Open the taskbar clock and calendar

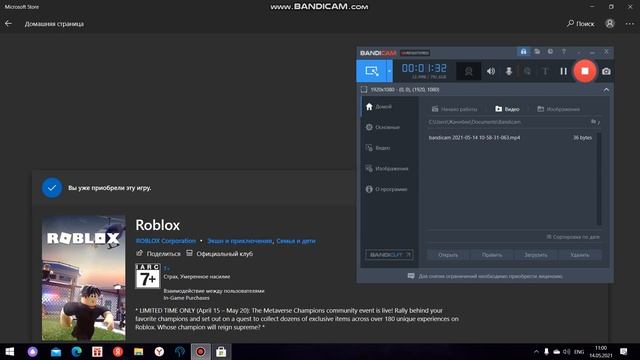coord(601,351)
